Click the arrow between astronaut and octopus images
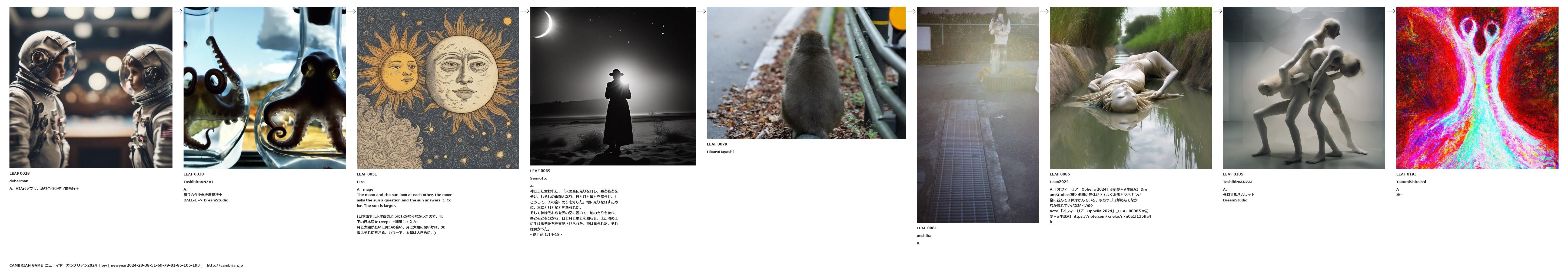The height and width of the screenshot is (272, 1568). (x=178, y=11)
